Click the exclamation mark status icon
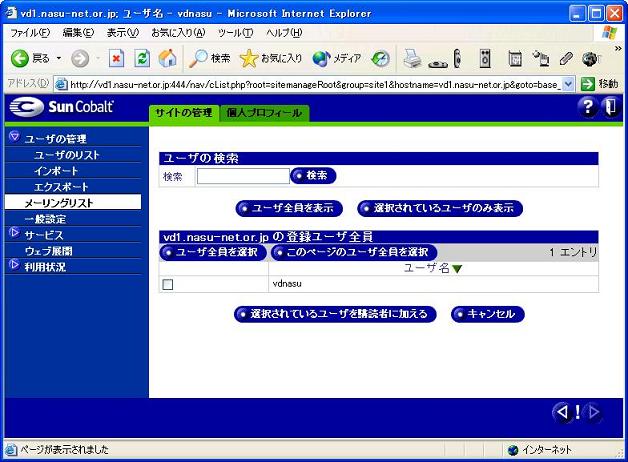This screenshot has width=628, height=462. tap(578, 412)
